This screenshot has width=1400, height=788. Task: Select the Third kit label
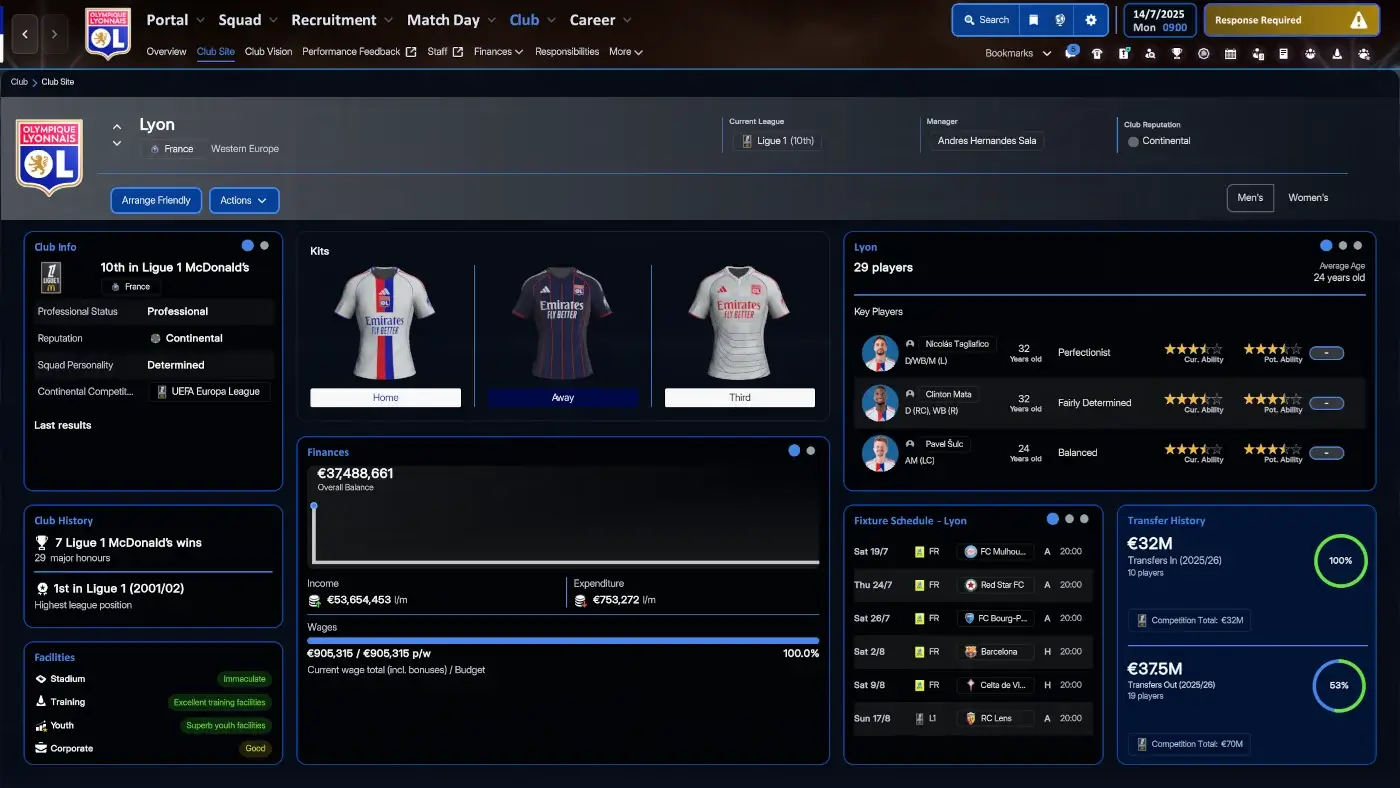point(740,398)
